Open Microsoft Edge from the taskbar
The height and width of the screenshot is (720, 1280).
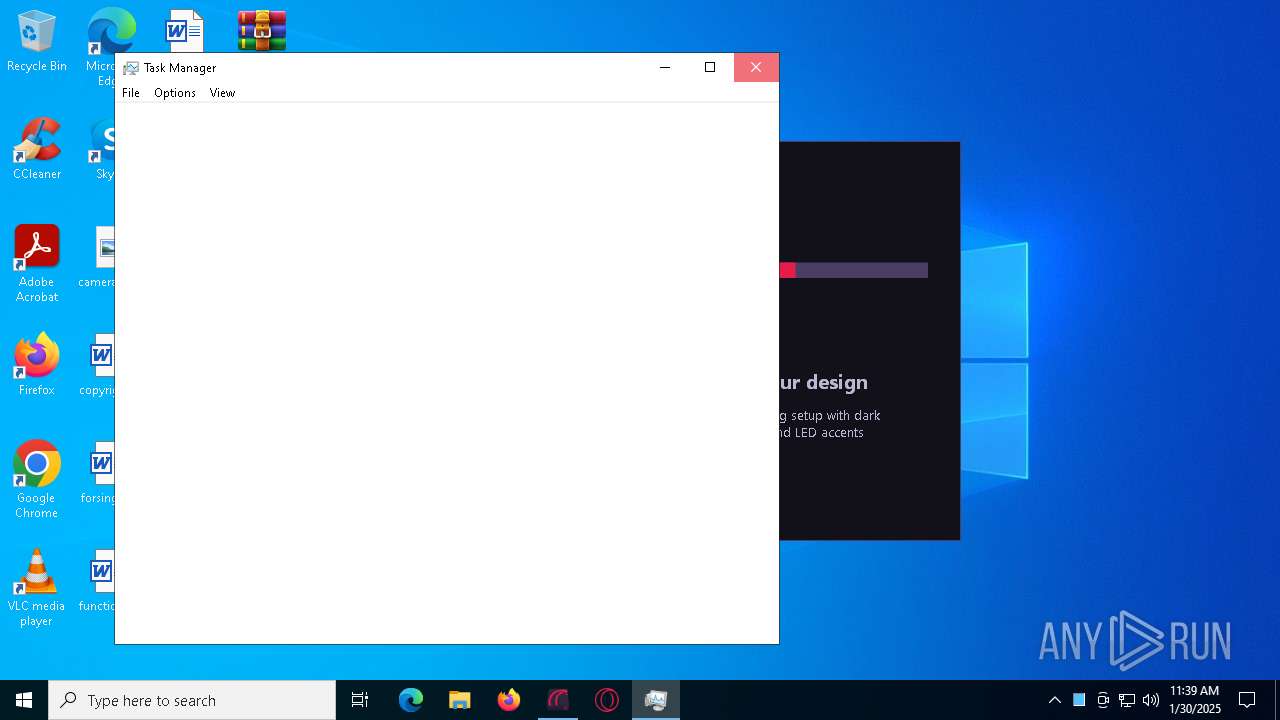[x=411, y=700]
